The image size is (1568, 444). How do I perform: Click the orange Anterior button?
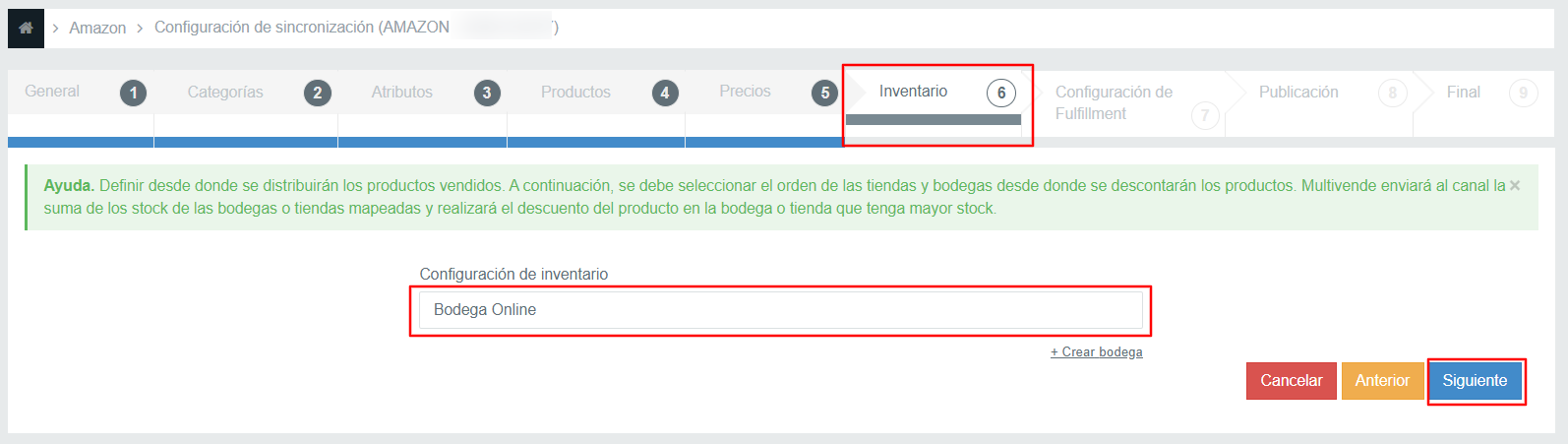tap(1382, 381)
